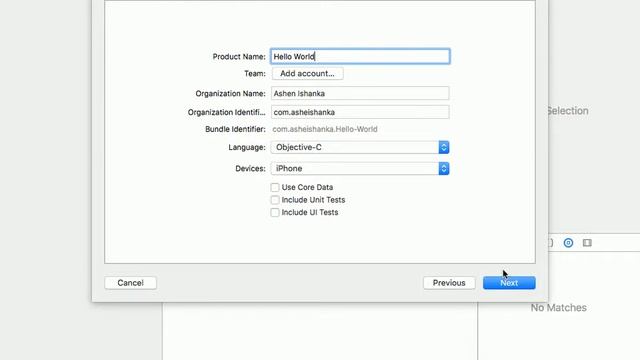Click the Selection text in inspector pane
Image resolution: width=640 pixels, height=360 pixels.
567,111
